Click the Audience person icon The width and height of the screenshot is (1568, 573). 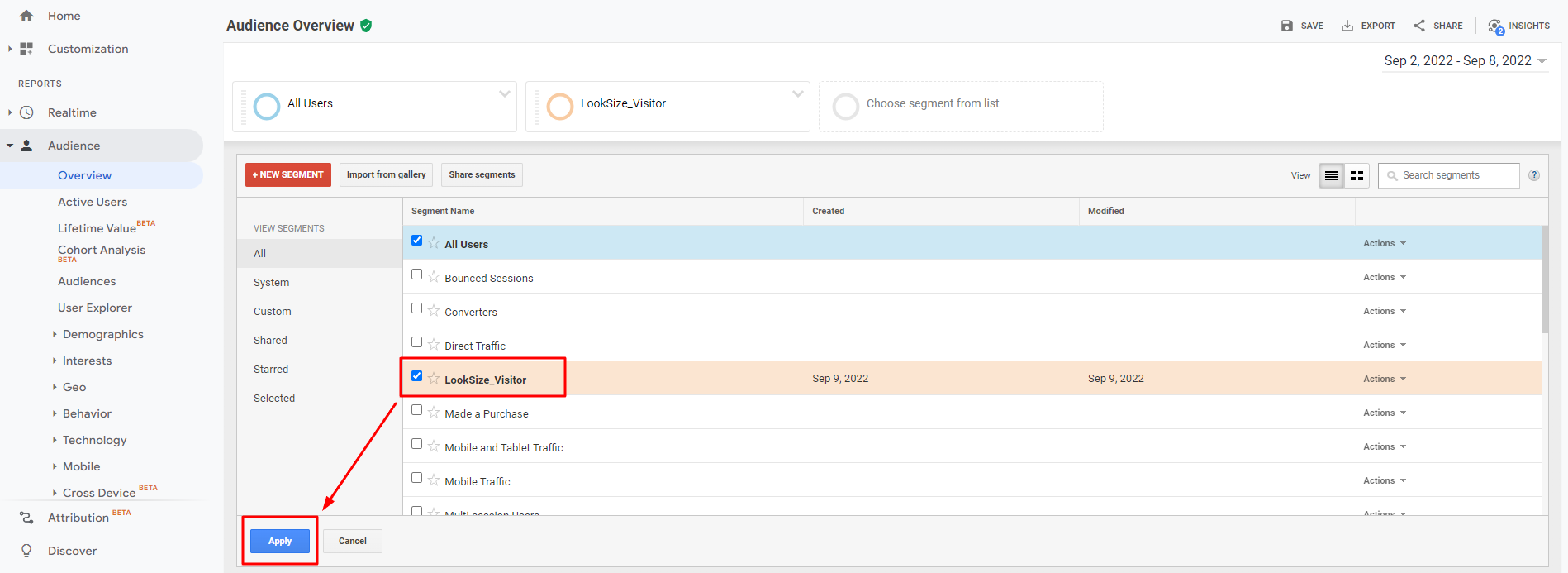[x=26, y=146]
